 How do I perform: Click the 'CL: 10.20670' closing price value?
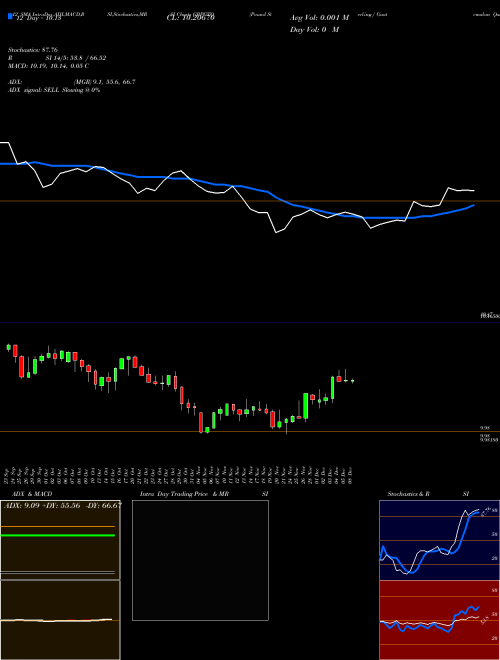[190, 18]
